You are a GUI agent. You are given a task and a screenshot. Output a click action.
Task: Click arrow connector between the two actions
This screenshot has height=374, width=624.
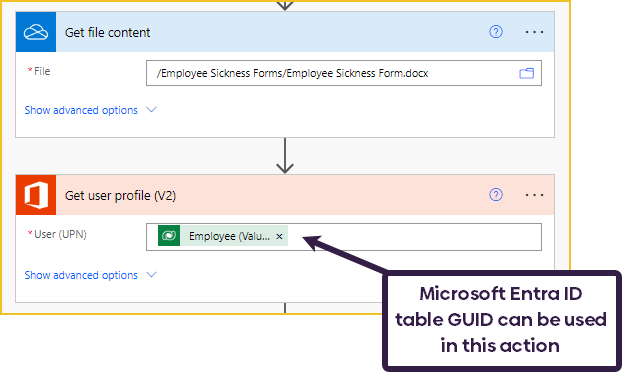(285, 156)
